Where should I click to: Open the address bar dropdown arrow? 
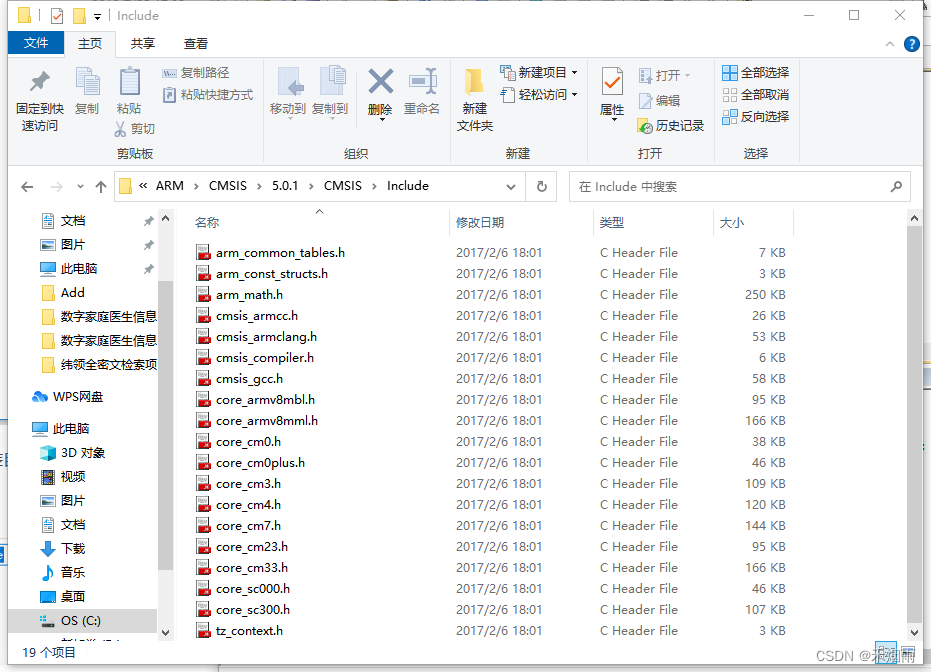pos(511,186)
